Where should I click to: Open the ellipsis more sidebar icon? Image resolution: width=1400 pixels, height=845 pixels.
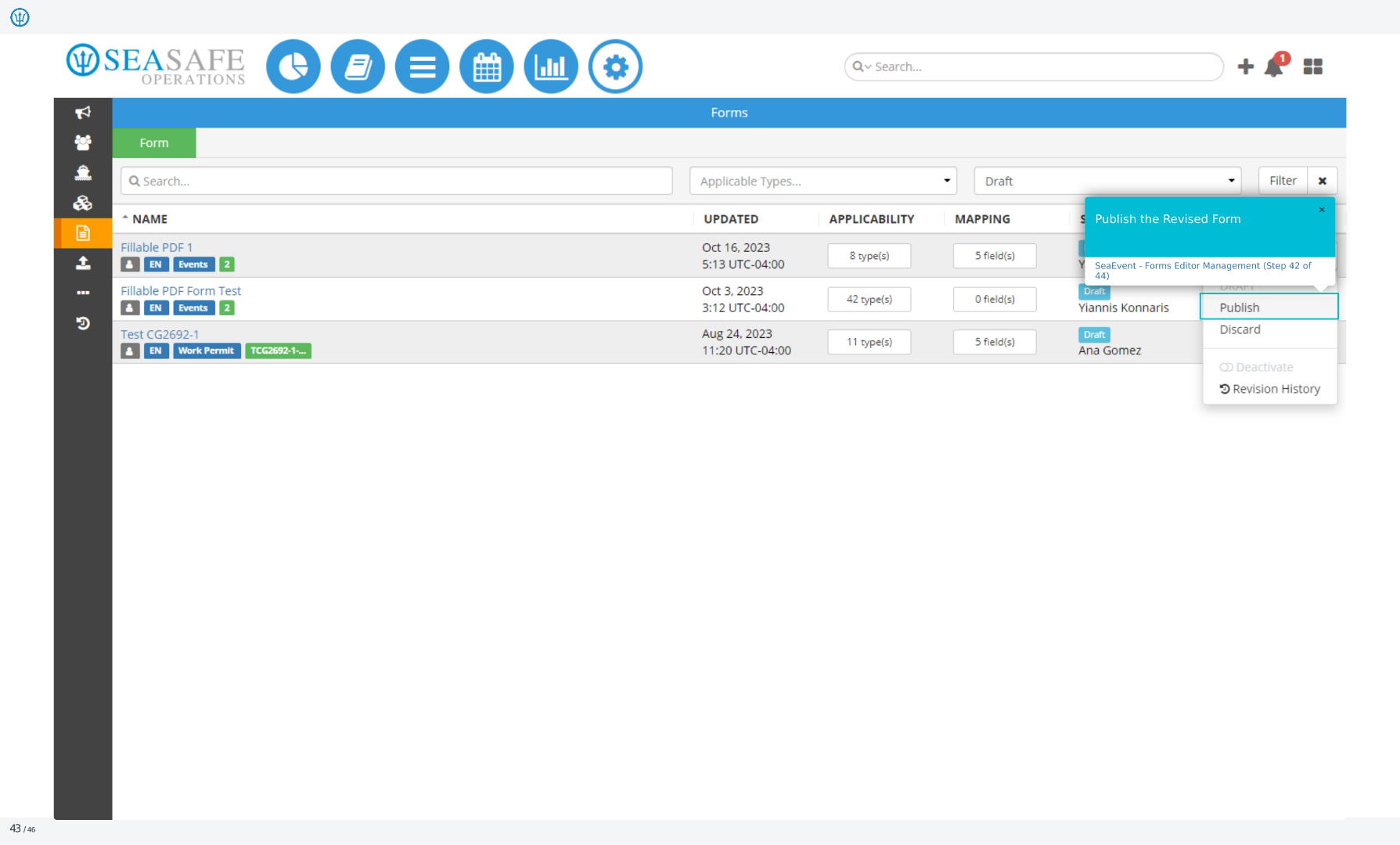(83, 293)
